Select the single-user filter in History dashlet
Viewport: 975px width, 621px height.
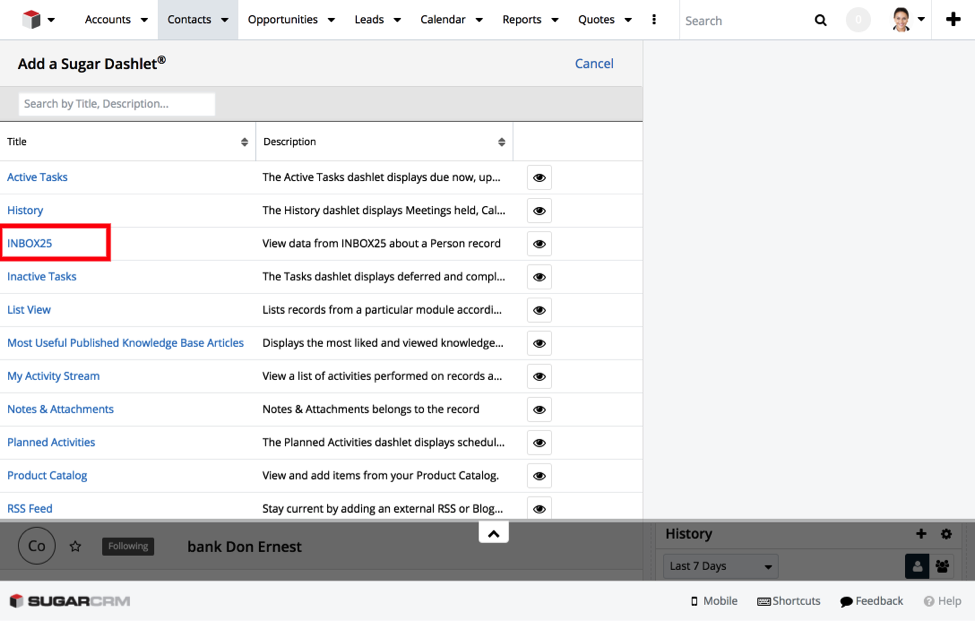(x=917, y=566)
